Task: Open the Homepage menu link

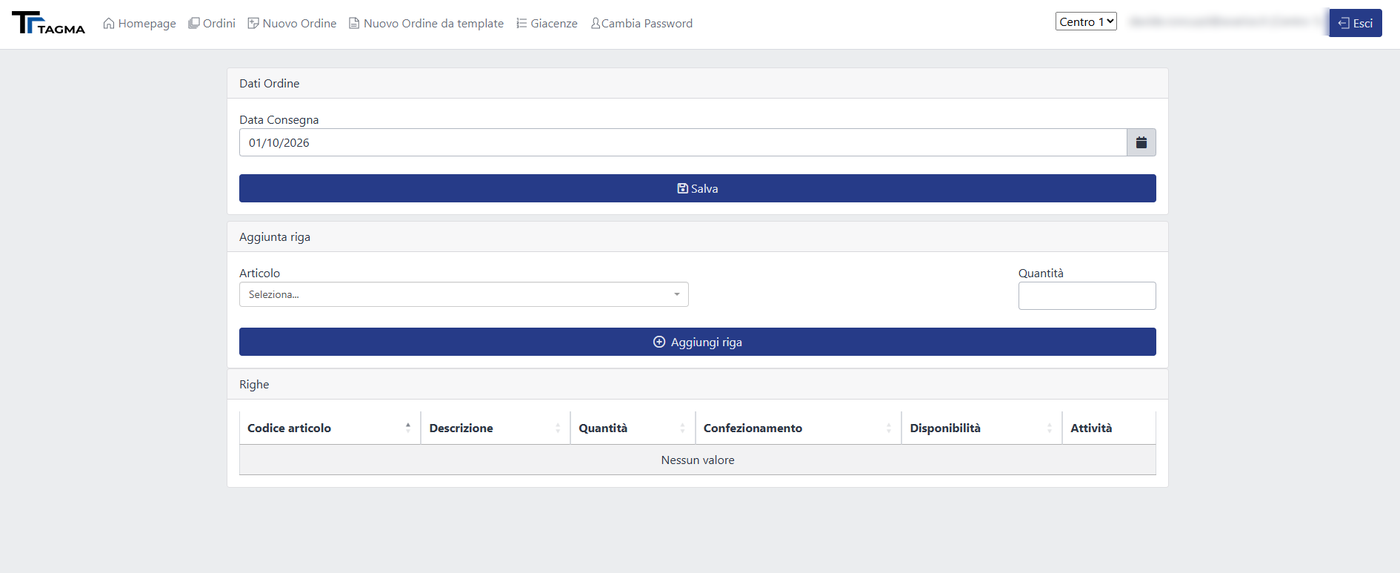Action: [139, 23]
